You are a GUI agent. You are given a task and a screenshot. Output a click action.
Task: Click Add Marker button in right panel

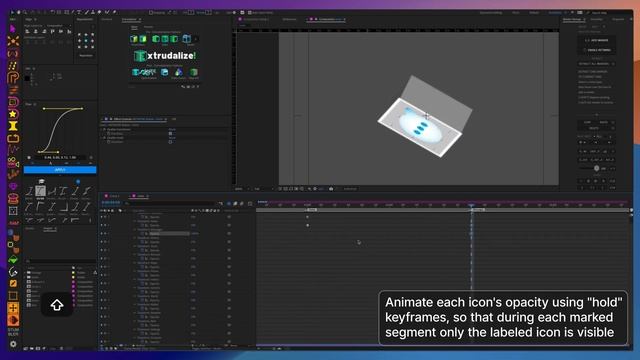point(597,40)
